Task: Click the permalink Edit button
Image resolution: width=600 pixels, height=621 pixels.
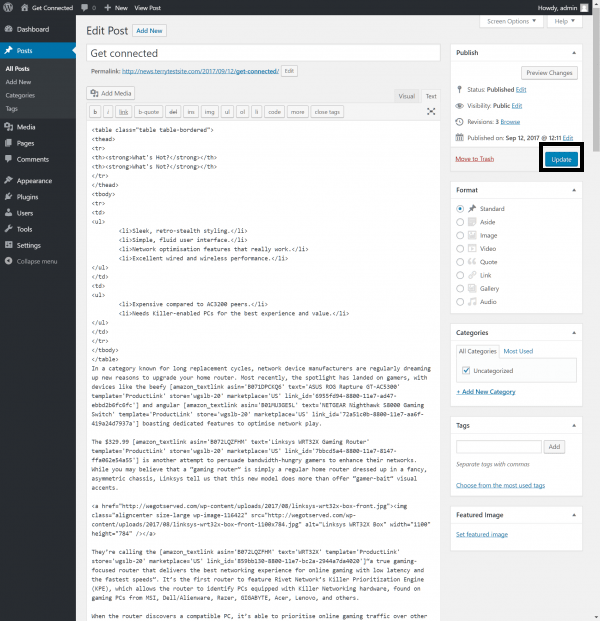Action: click(x=289, y=71)
